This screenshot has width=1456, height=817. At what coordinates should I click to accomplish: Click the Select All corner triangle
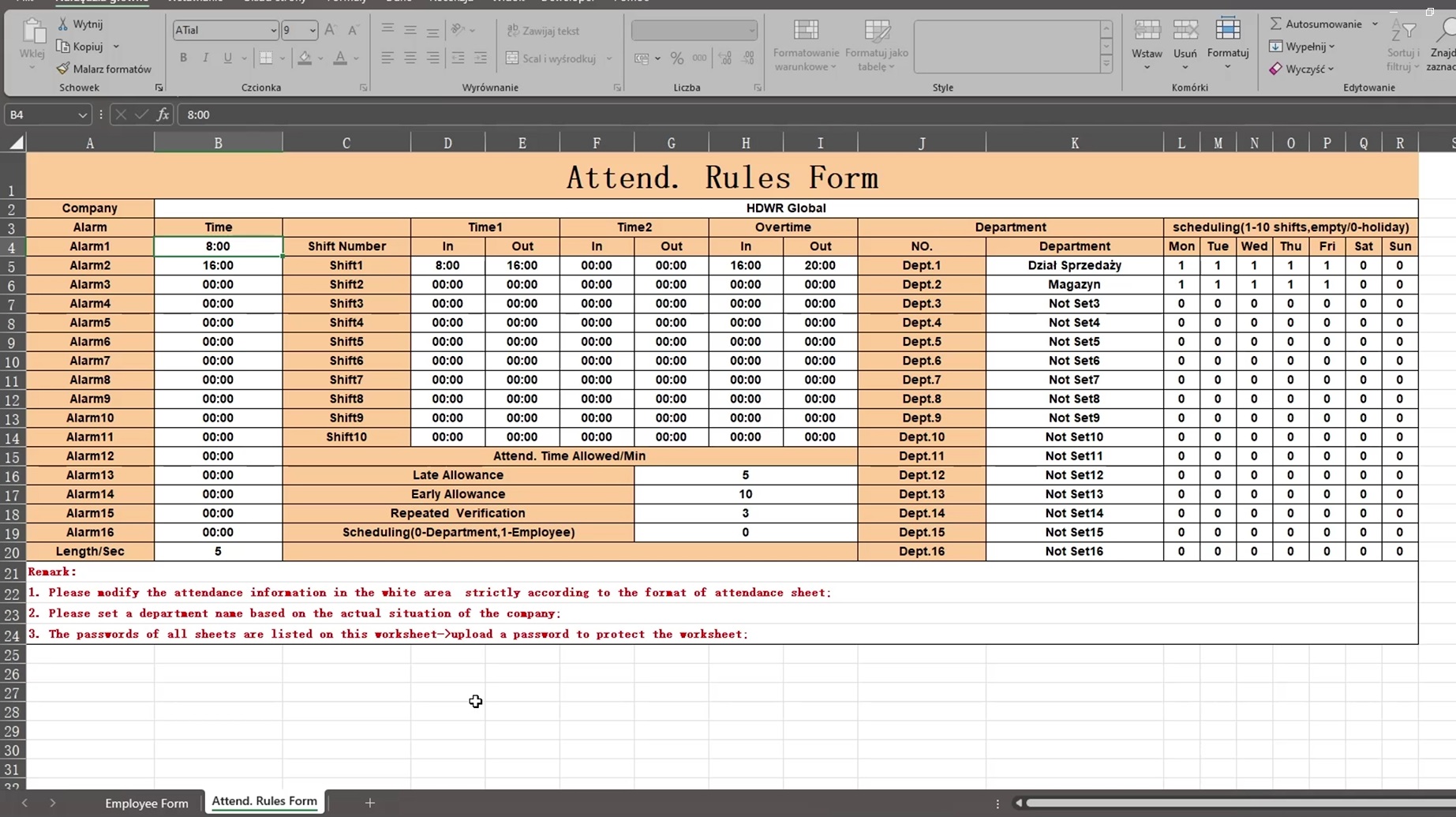click(x=16, y=143)
